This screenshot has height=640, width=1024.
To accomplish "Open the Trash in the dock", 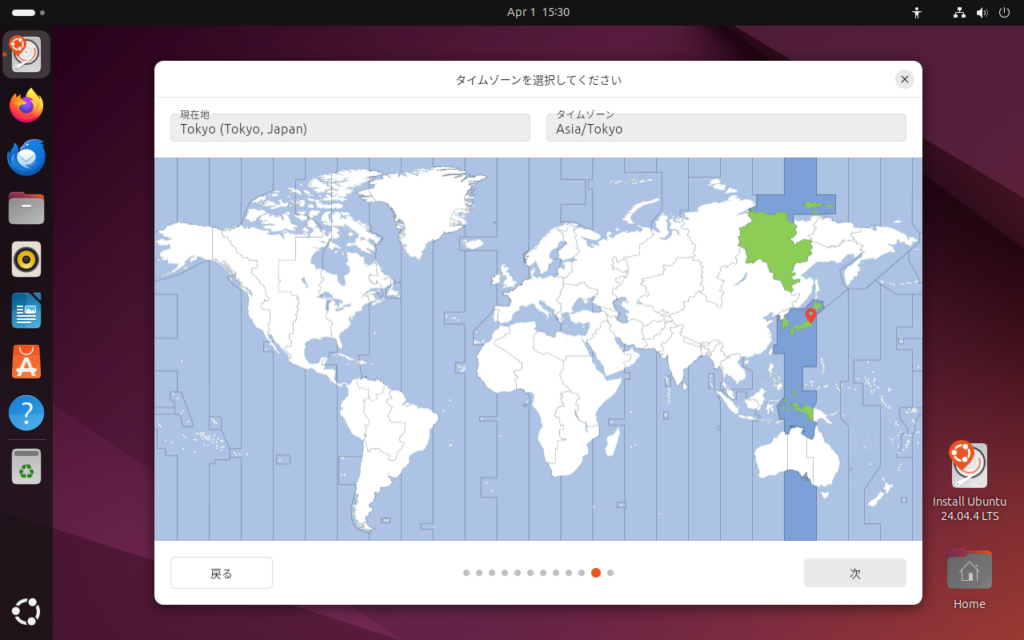I will (27, 466).
